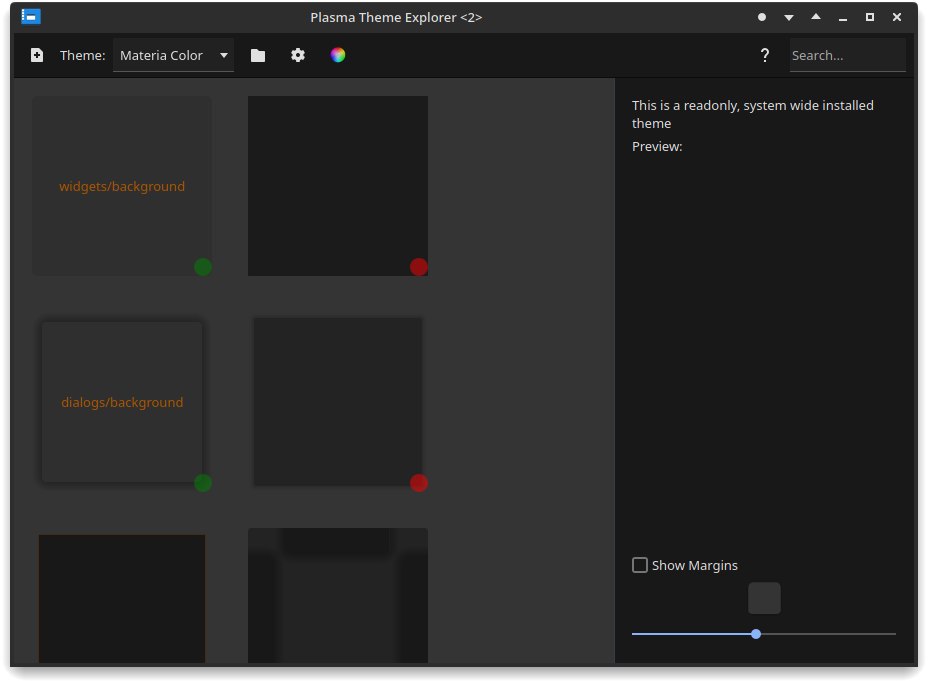
Task: Open the Materia Color theme dropdown
Action: pos(173,56)
